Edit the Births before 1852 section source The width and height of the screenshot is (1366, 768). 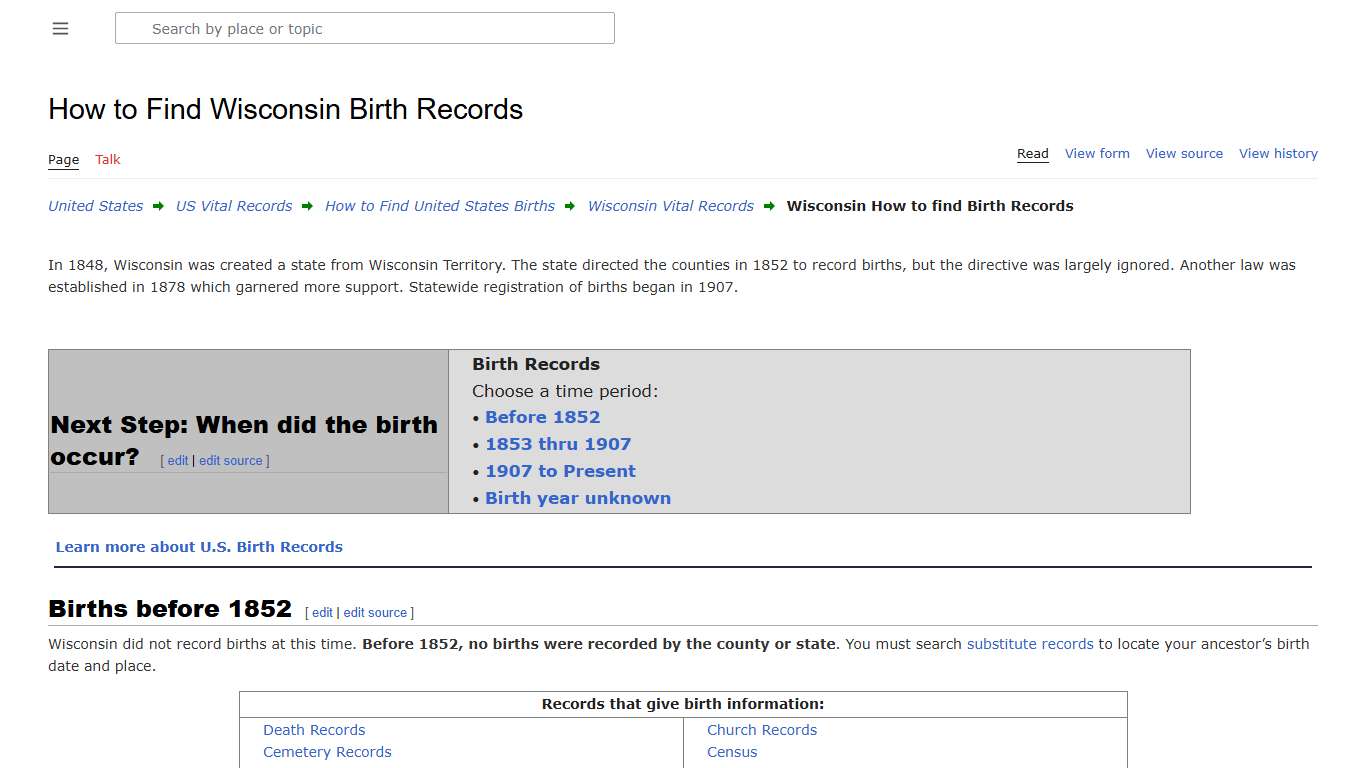tap(375, 612)
